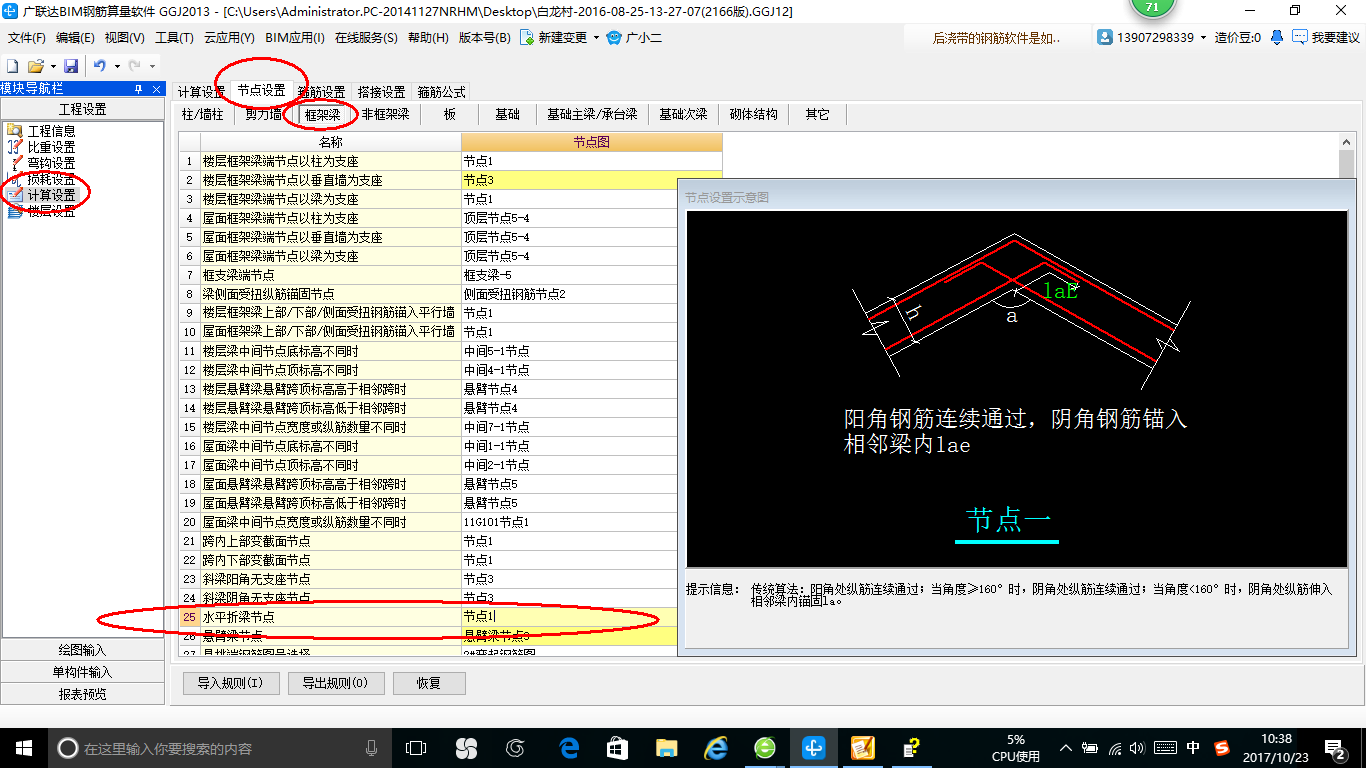Open the Undo history dropdown arrow

[116, 66]
